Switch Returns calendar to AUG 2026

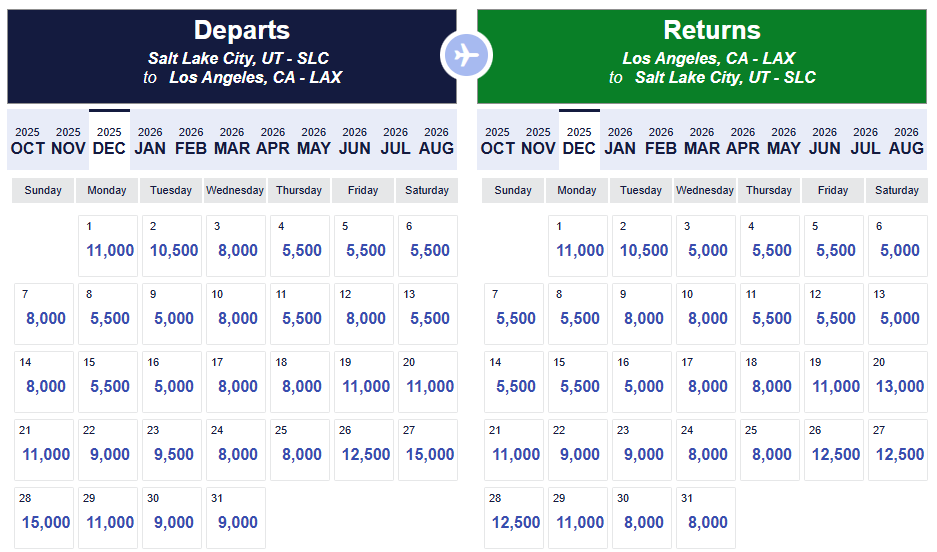pyautogui.click(x=906, y=140)
